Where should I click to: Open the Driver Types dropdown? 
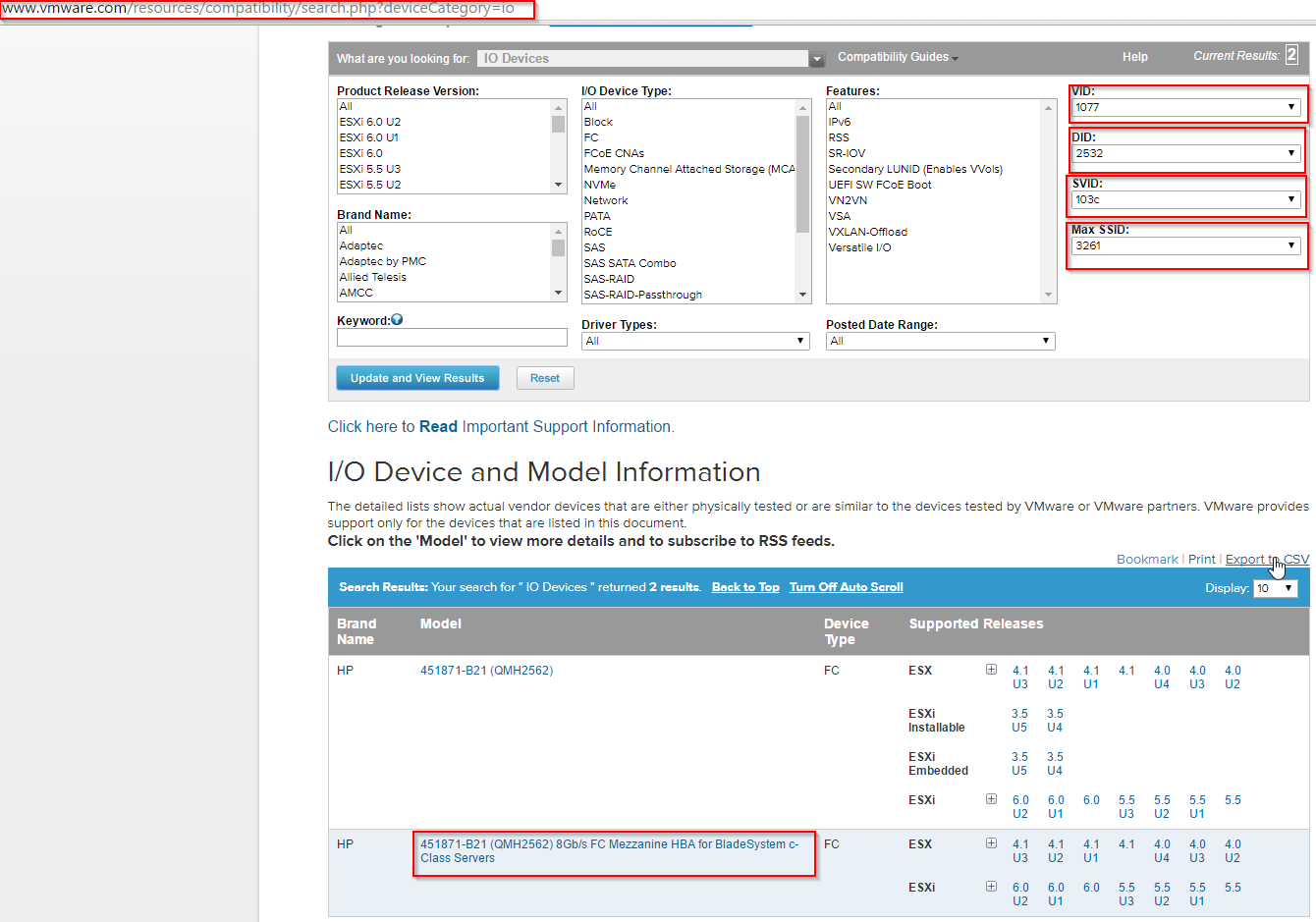point(695,341)
